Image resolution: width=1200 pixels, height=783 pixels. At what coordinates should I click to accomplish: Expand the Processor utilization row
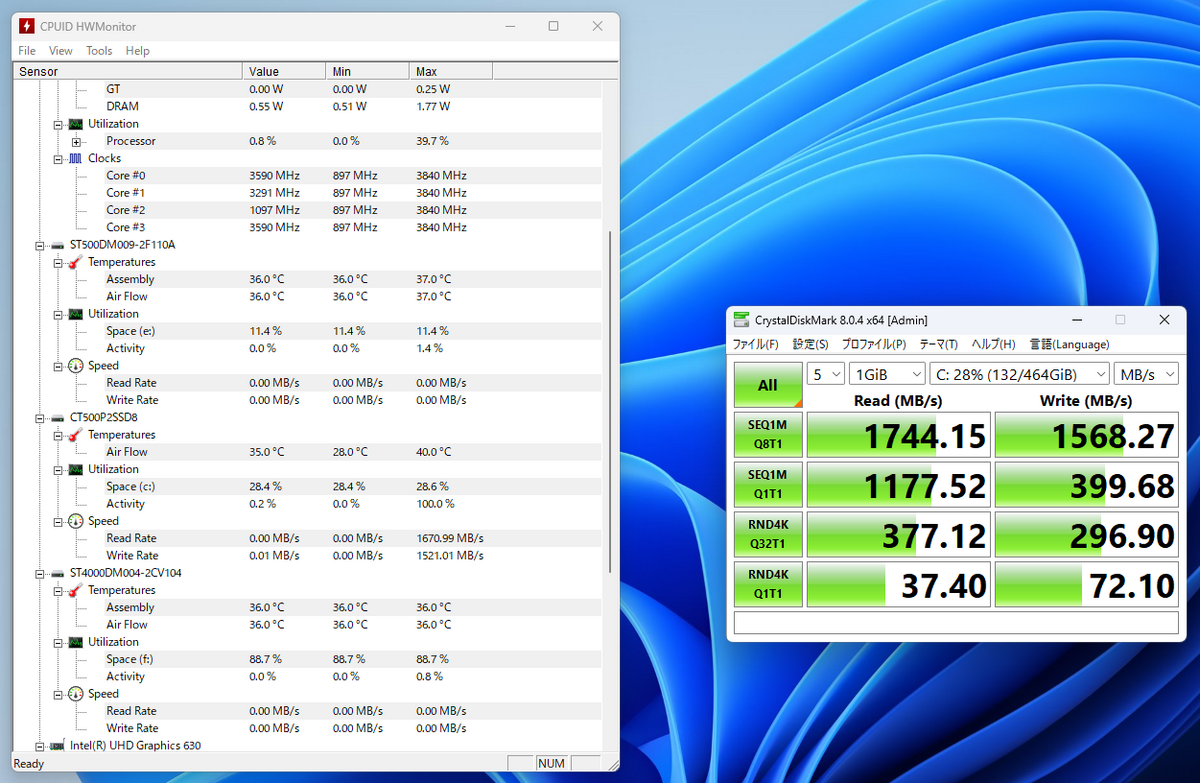coord(76,141)
